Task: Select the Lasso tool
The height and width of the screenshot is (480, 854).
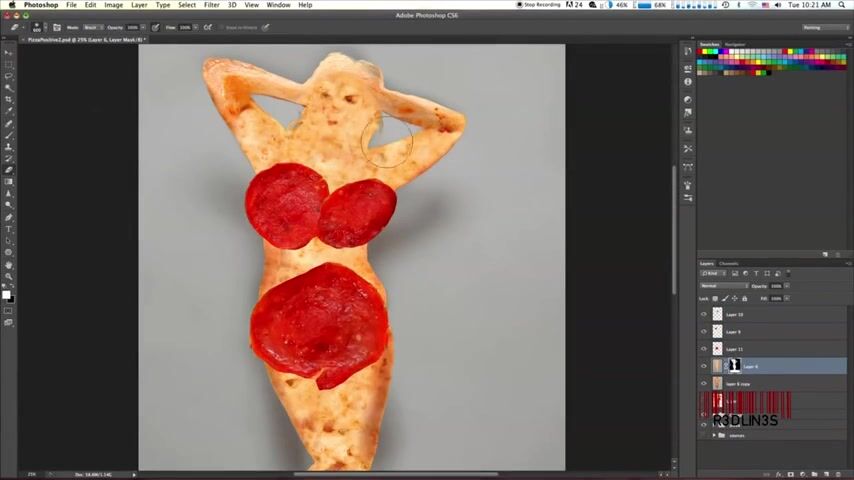Action: pyautogui.click(x=9, y=76)
